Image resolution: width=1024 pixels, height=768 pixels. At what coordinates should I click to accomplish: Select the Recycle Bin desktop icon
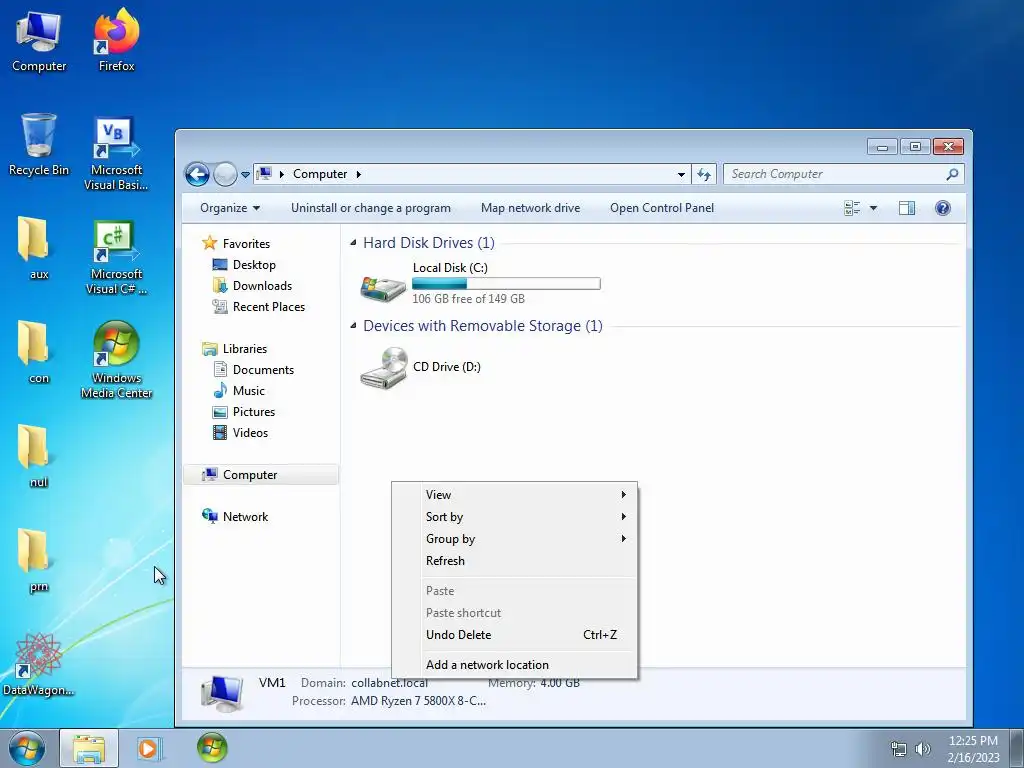pos(39,145)
